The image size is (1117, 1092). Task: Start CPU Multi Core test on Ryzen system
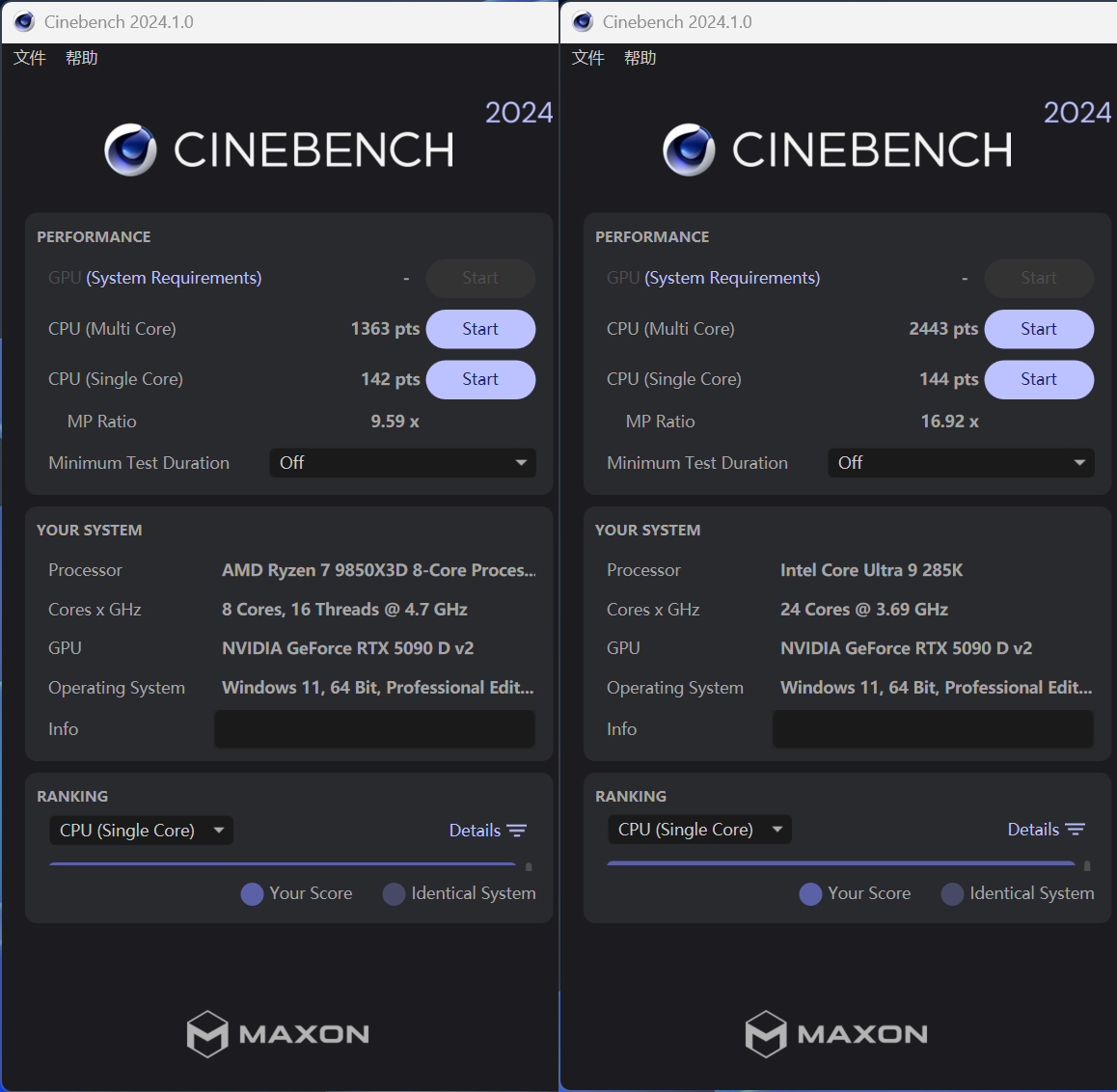tap(480, 329)
